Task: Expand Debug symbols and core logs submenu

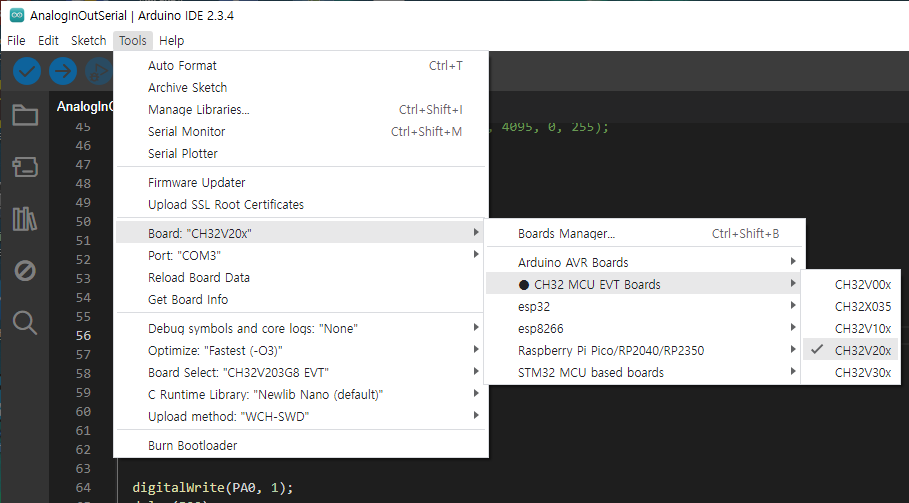Action: pos(301,329)
